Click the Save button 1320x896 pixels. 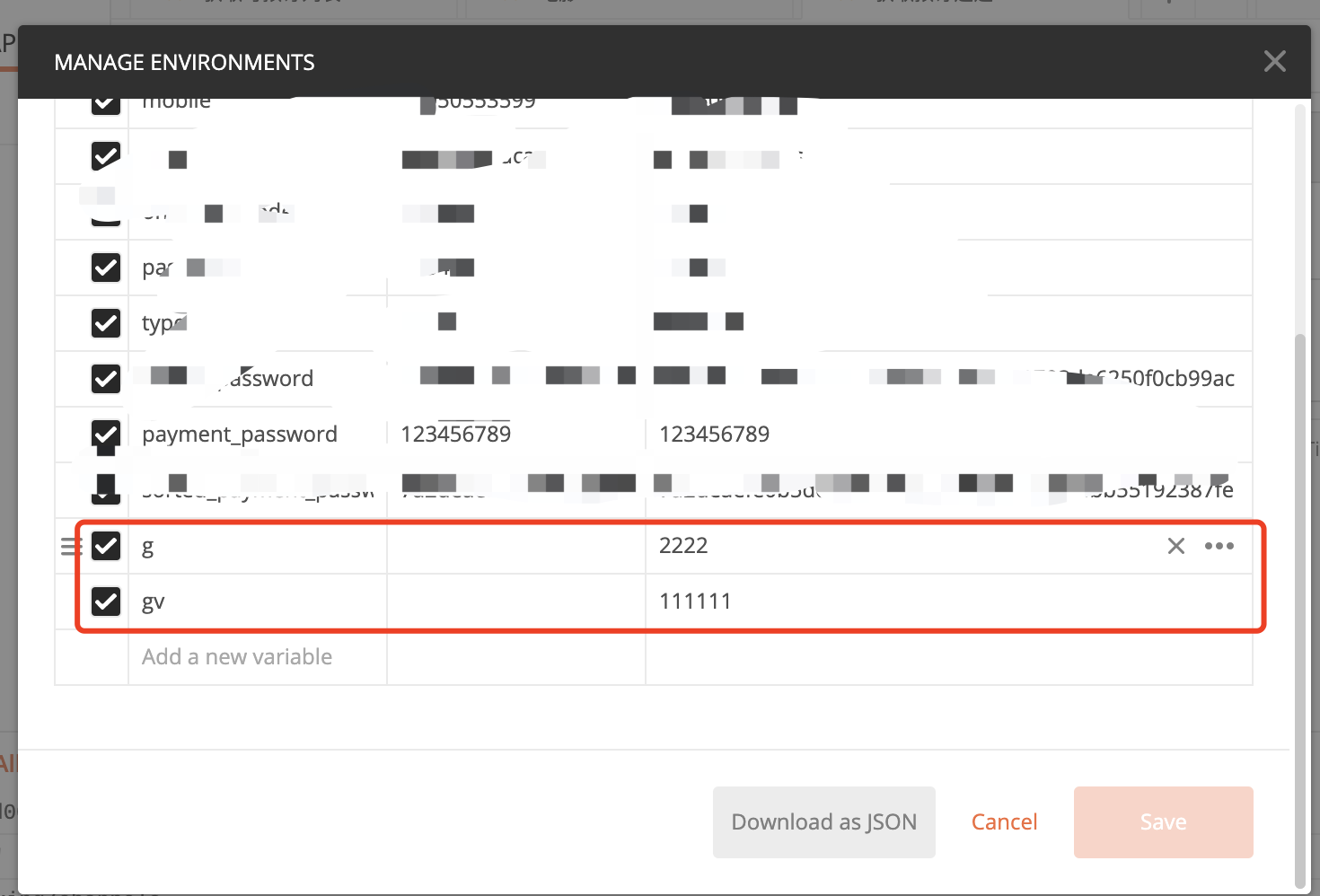click(1162, 821)
